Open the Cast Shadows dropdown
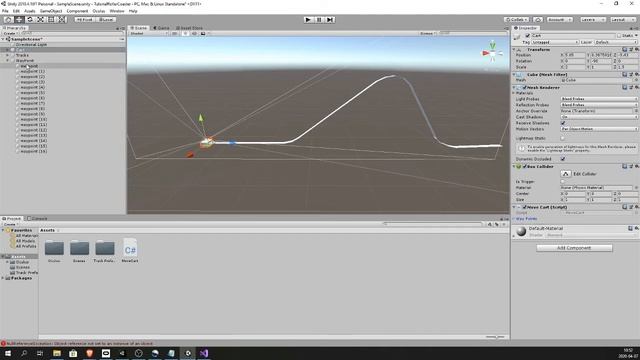 click(x=599, y=117)
